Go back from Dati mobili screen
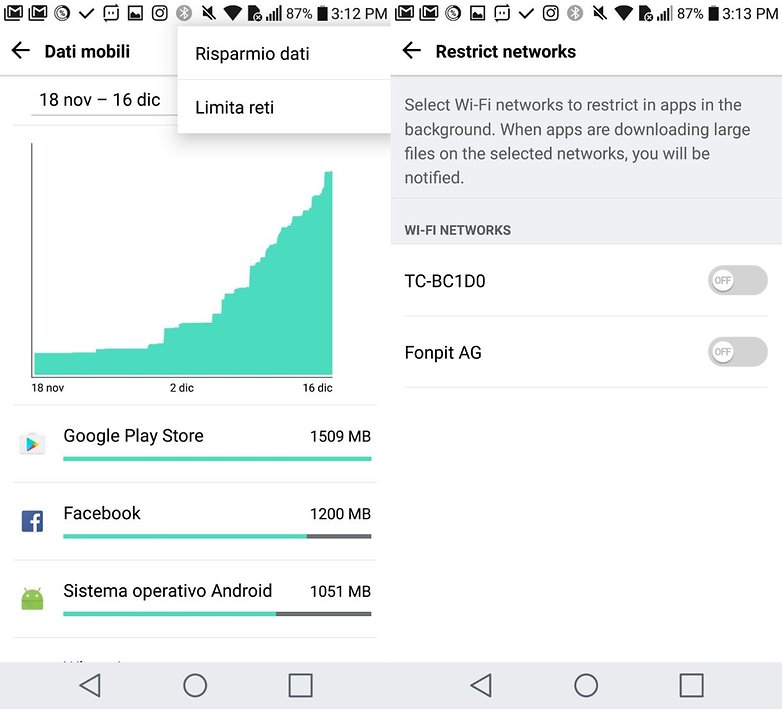This screenshot has height=709, width=782. point(20,50)
